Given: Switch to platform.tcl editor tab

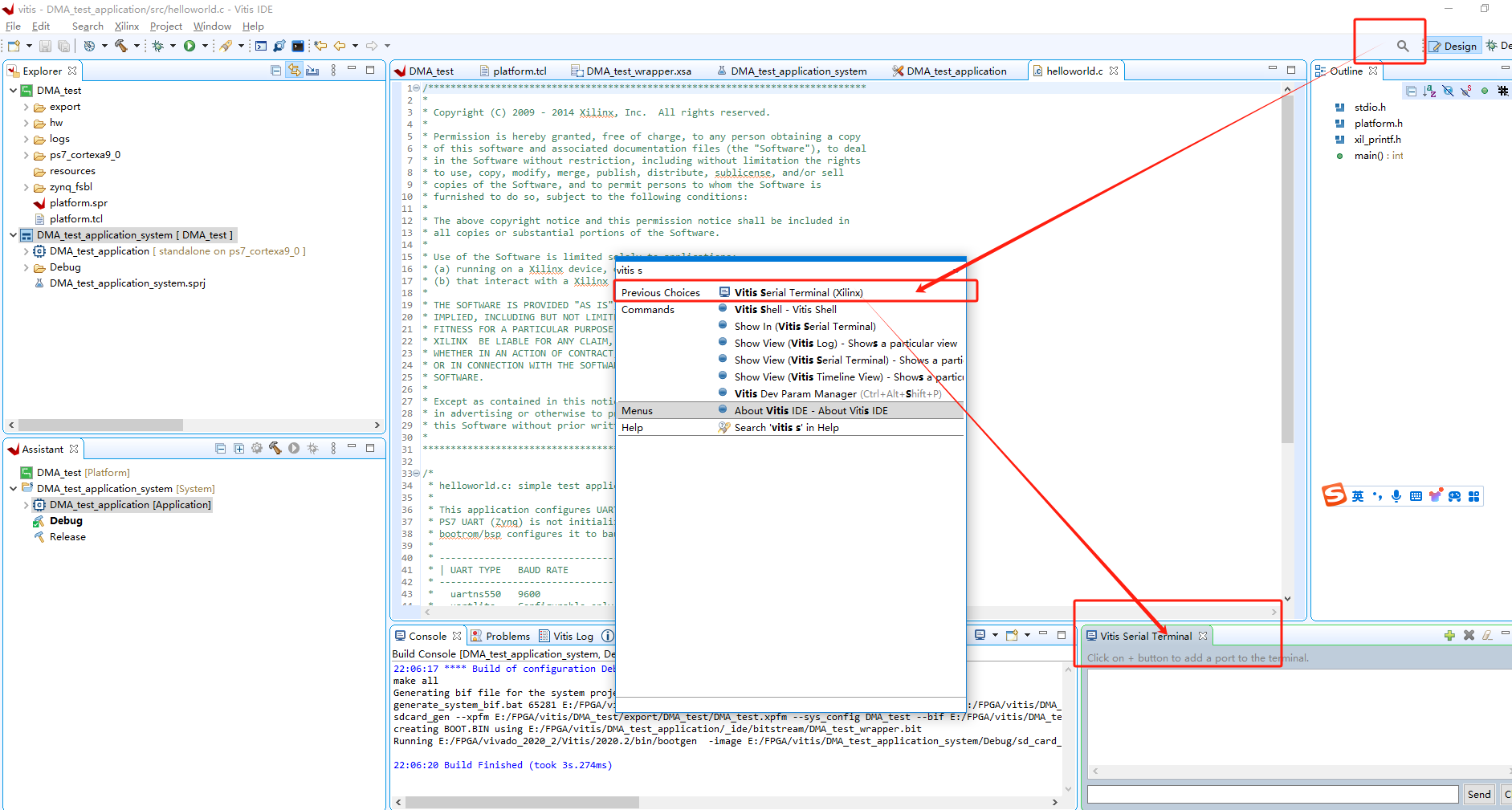Looking at the screenshot, I should 513,71.
